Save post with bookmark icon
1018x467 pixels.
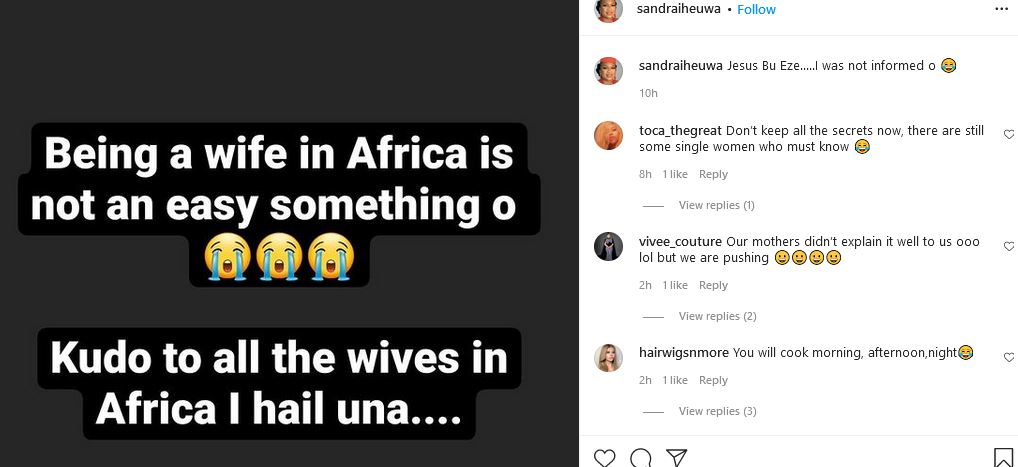[x=1003, y=458]
